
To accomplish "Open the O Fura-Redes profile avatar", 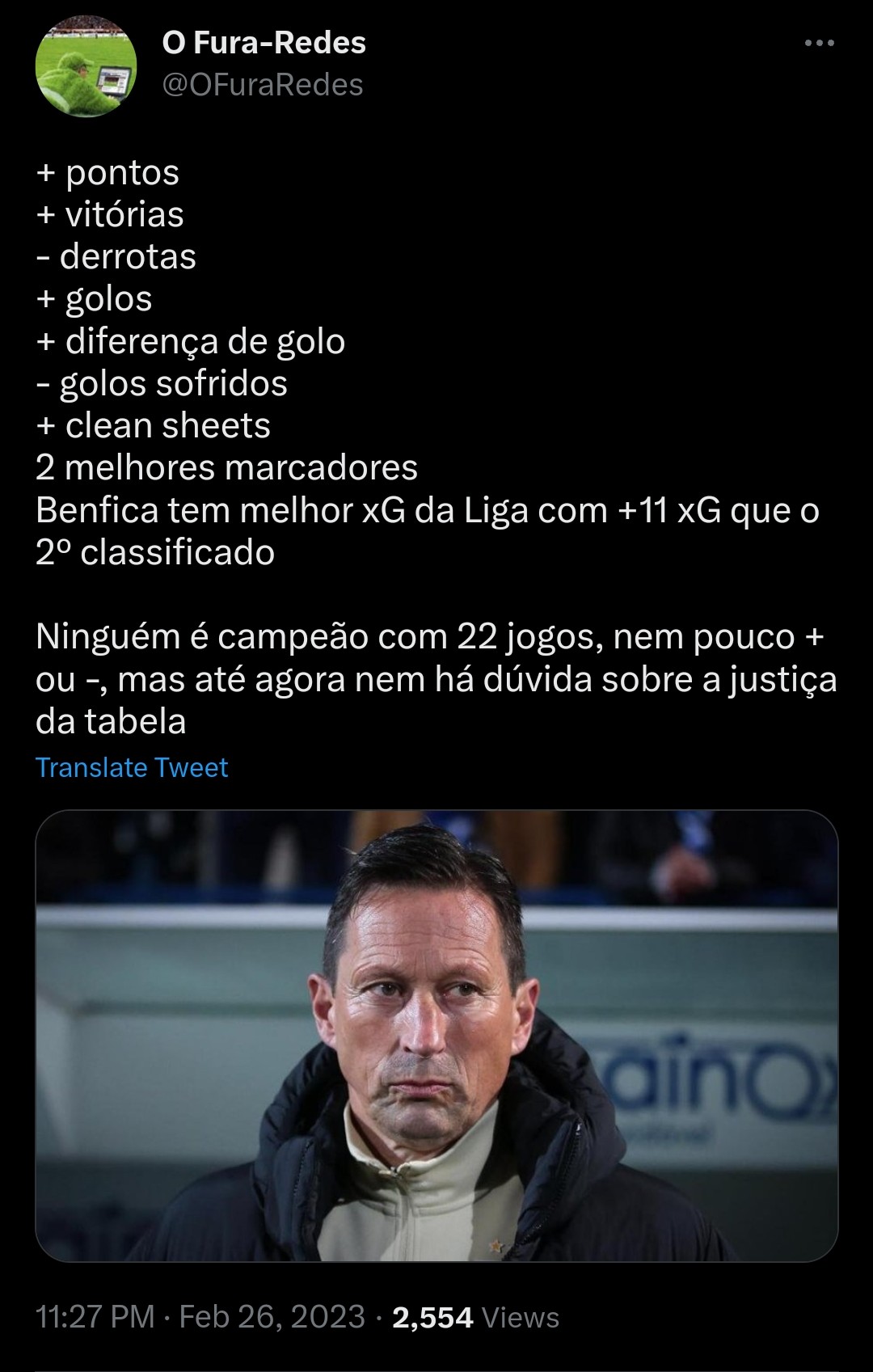I will click(86, 66).
